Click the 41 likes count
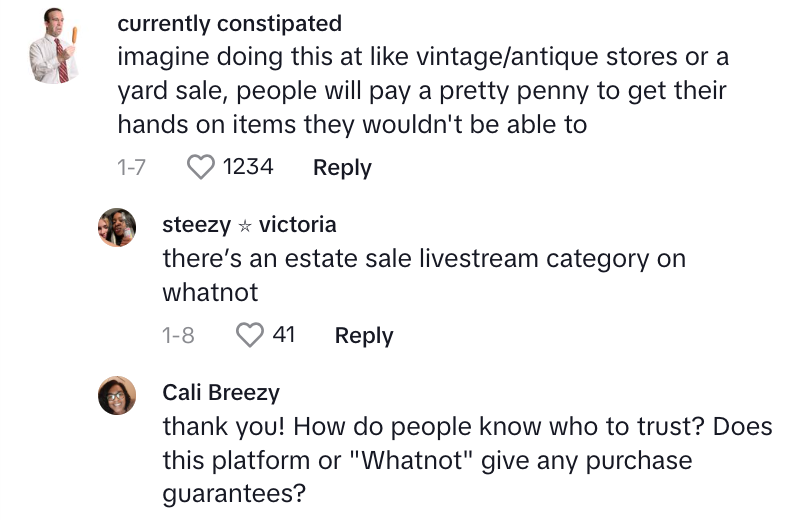The height and width of the screenshot is (520, 800). click(284, 335)
